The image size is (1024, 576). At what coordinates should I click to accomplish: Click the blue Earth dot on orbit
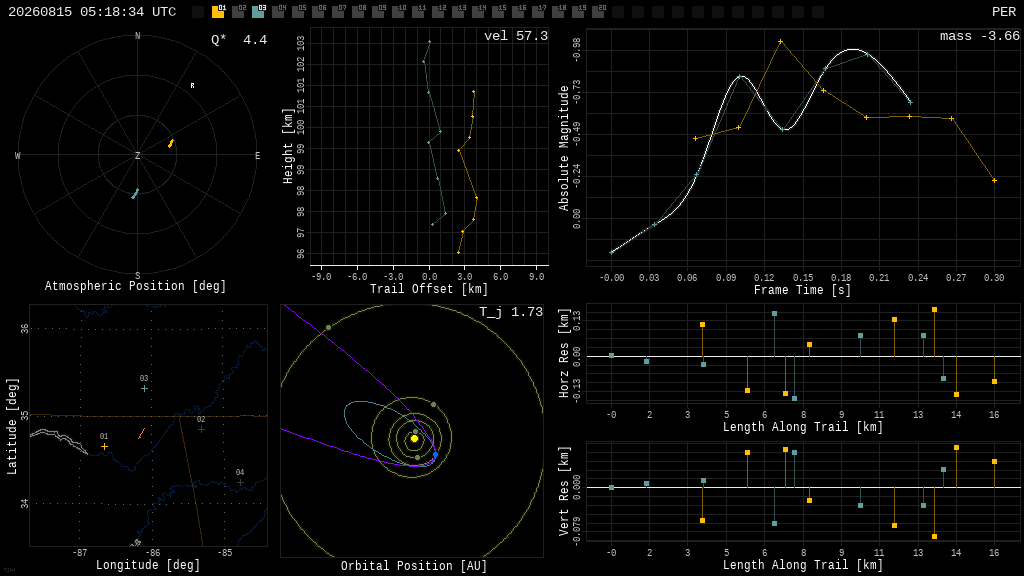pyautogui.click(x=436, y=454)
